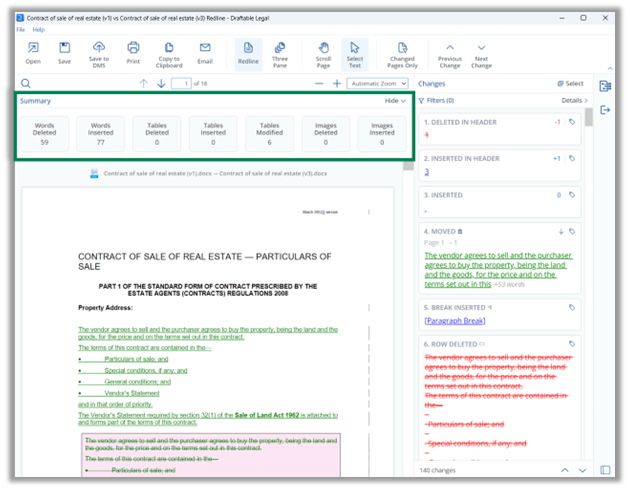Click the Details link in Changes

point(574,101)
